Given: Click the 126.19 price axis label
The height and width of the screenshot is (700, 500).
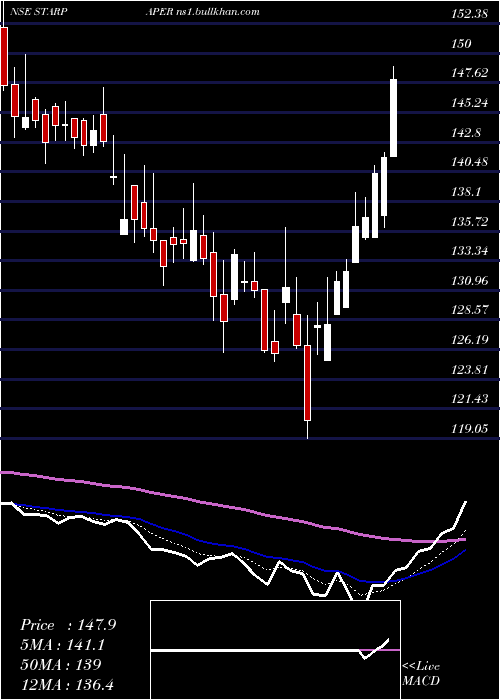Looking at the screenshot, I should (x=470, y=340).
